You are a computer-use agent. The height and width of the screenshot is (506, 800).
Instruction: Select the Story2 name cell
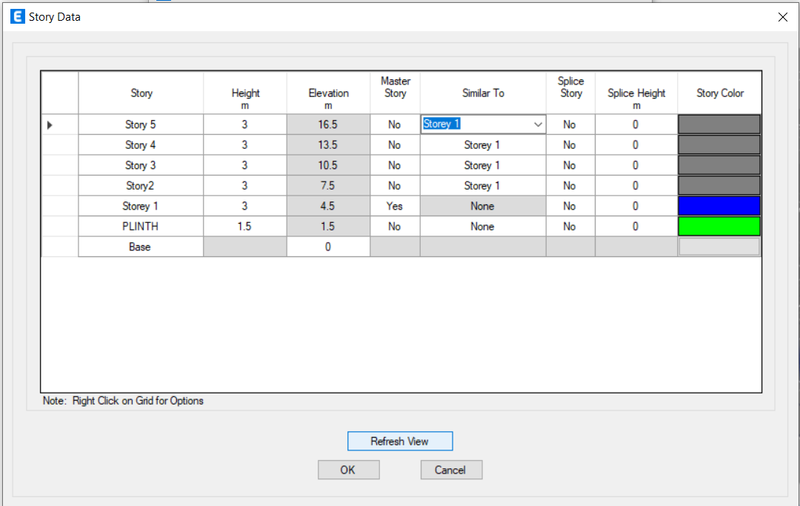(141, 186)
